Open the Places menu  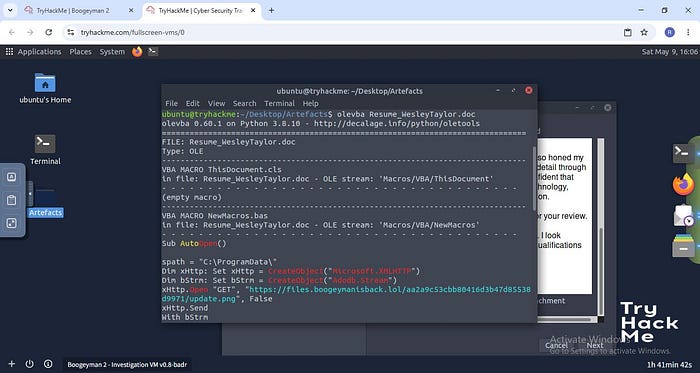pyautogui.click(x=80, y=52)
